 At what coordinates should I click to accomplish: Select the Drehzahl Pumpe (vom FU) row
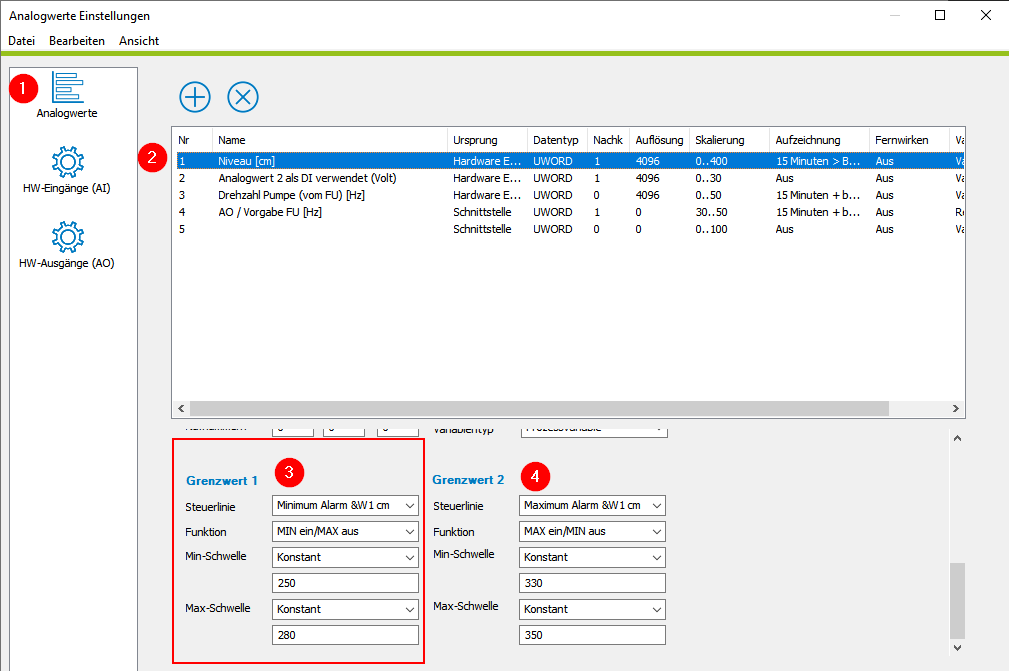pos(570,195)
